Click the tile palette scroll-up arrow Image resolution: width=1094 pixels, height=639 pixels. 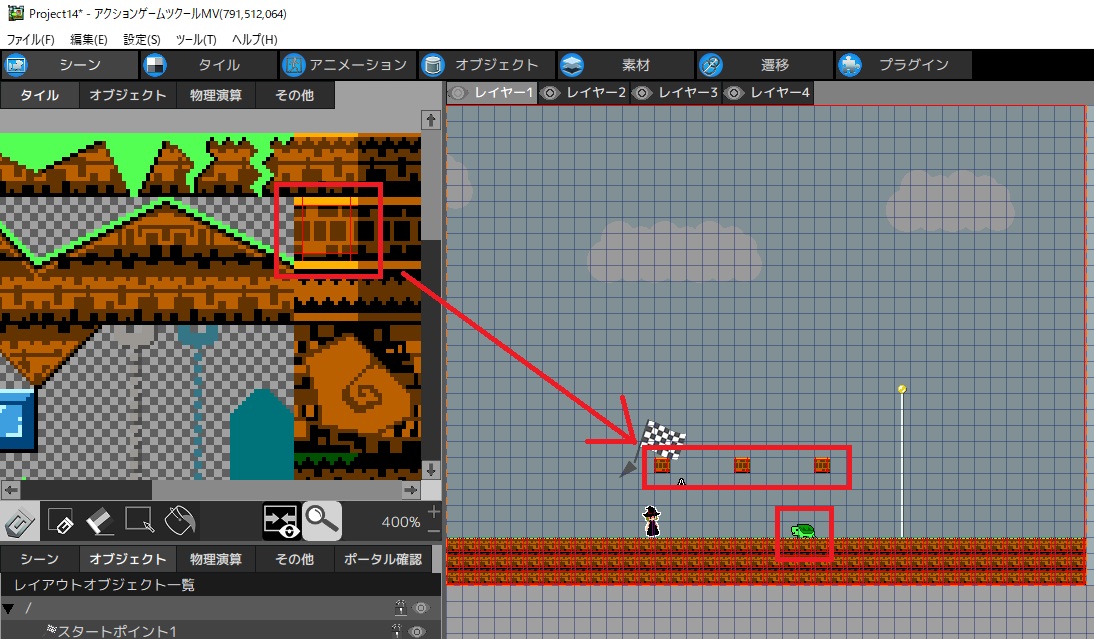(431, 120)
